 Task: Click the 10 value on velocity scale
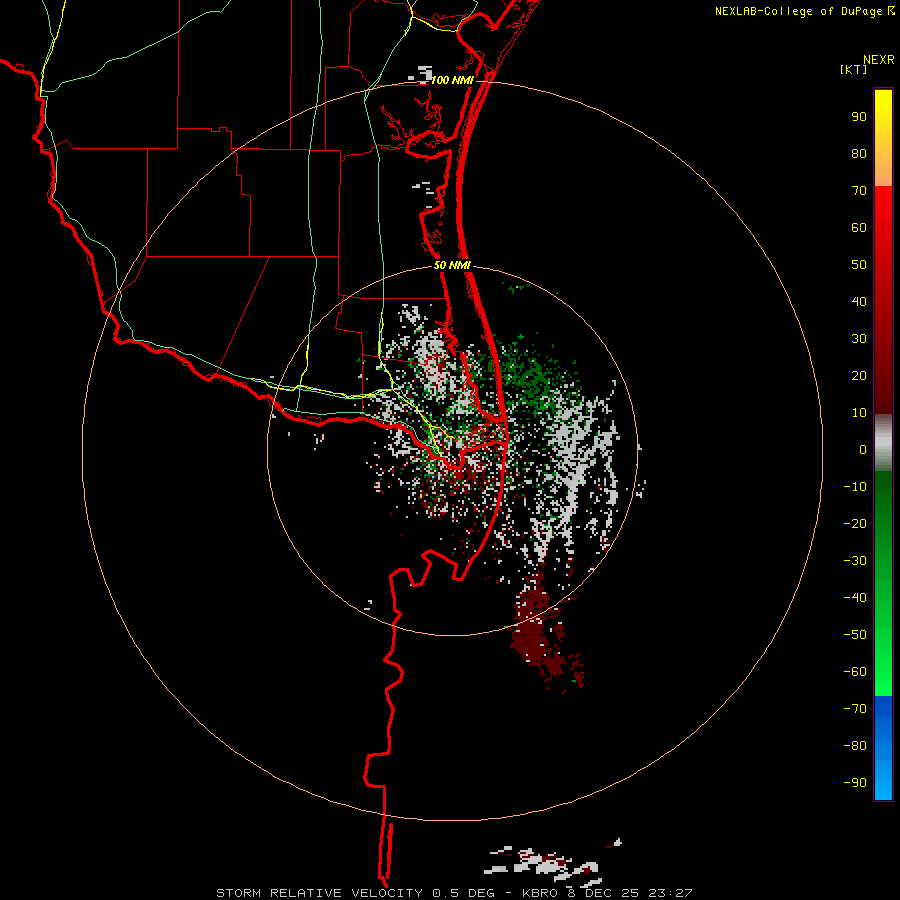(x=859, y=413)
